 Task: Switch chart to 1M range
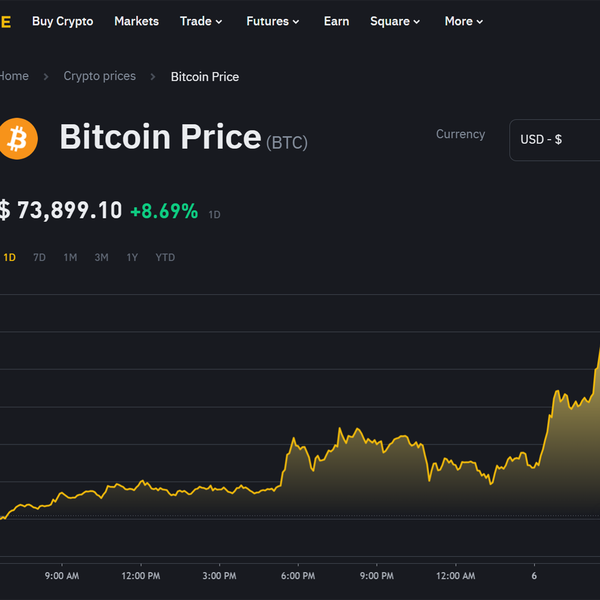[70, 257]
